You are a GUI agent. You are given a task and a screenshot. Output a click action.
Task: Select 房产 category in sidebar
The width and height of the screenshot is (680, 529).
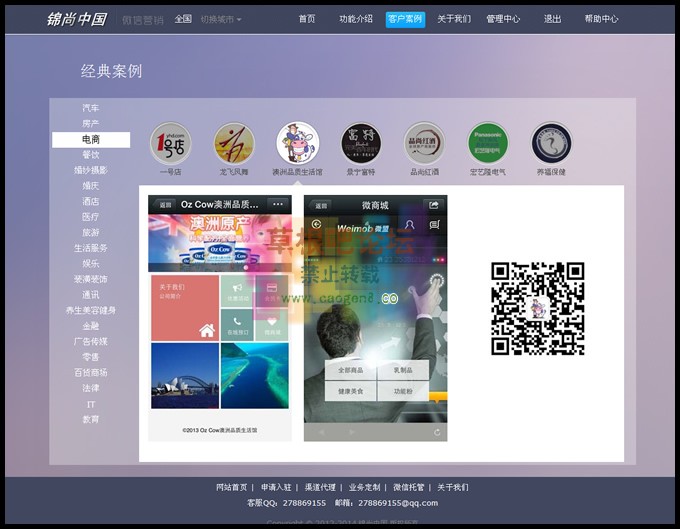[91, 124]
